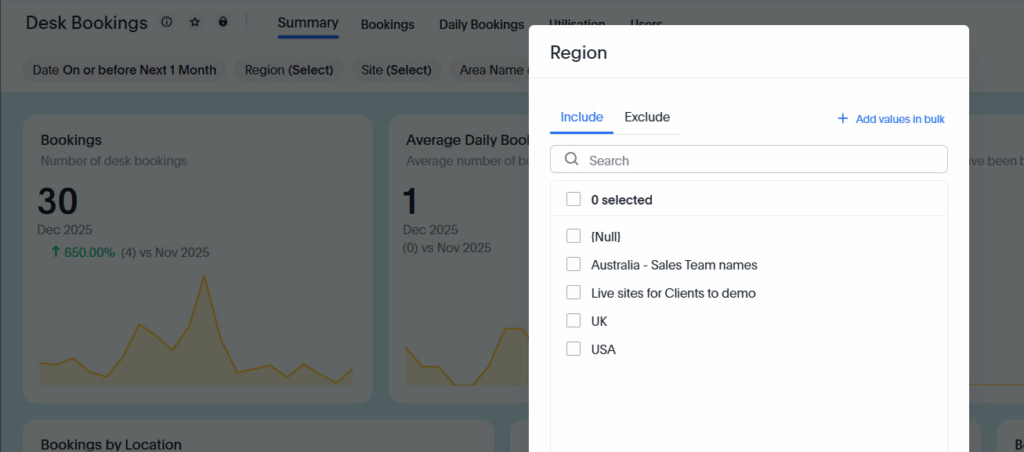This screenshot has height=452, width=1024.
Task: Click into the region Search field
Action: coord(760,160)
